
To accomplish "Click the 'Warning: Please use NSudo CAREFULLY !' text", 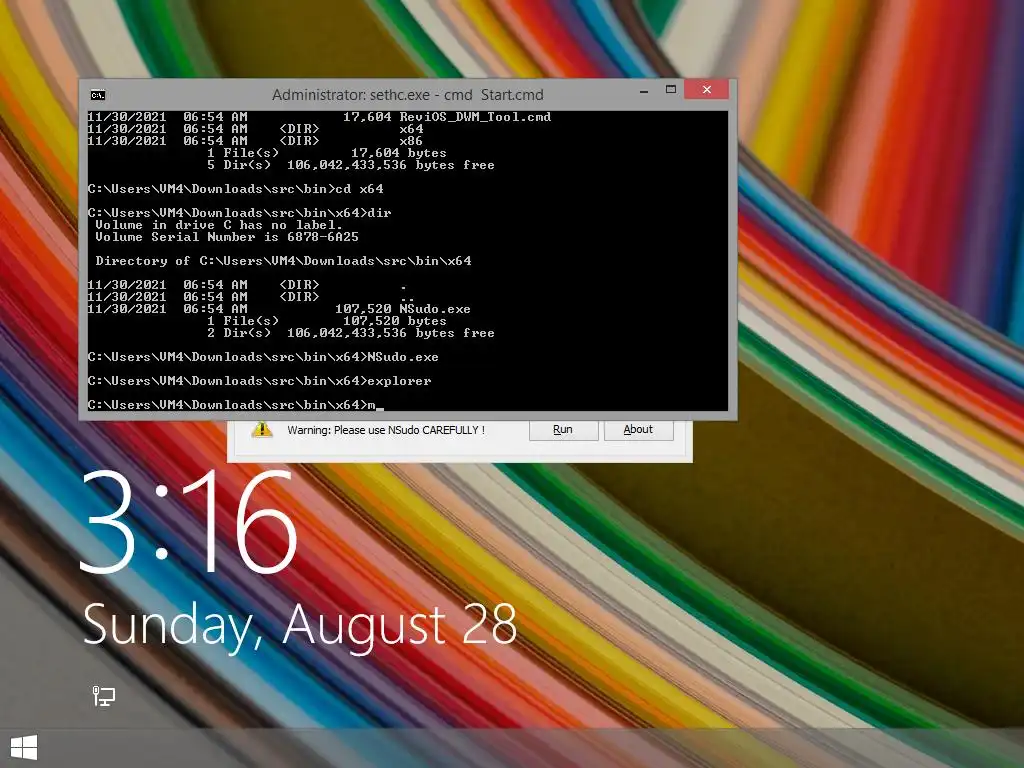I will pyautogui.click(x=386, y=430).
